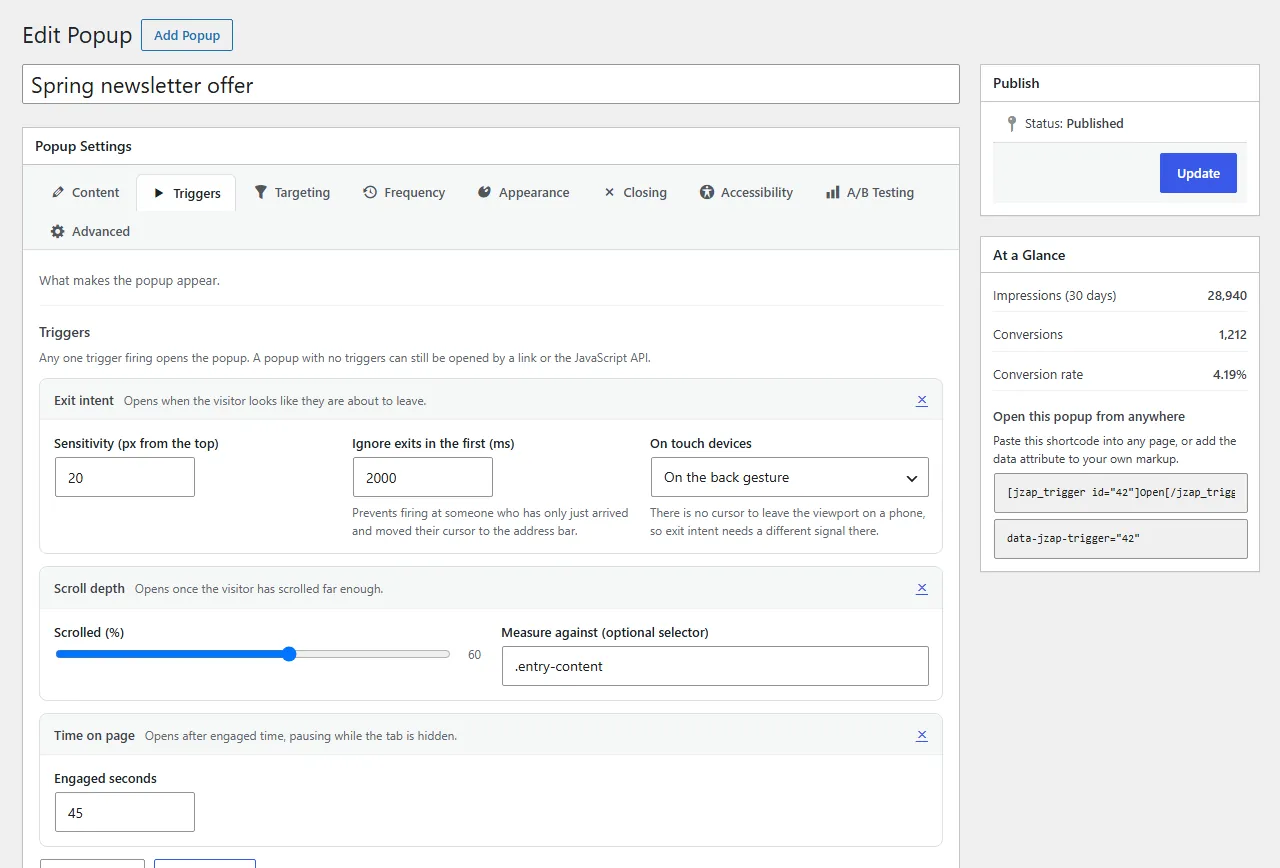Click the Conversions value 1,212
Viewport: 1280px width, 868px height.
tap(1233, 334)
